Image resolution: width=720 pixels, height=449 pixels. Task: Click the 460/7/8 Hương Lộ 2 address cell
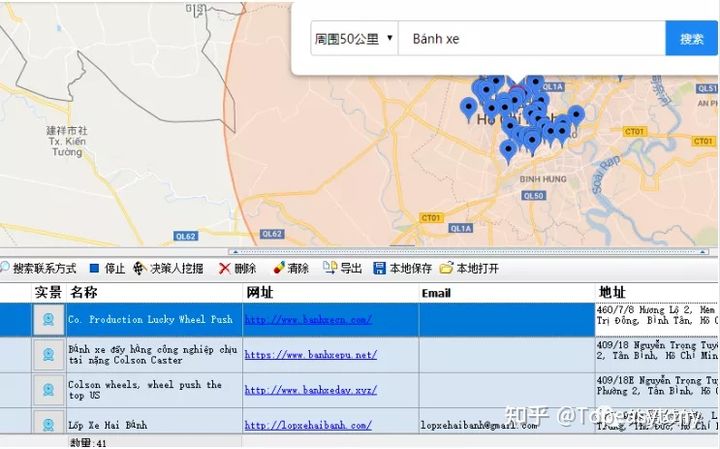tap(657, 320)
